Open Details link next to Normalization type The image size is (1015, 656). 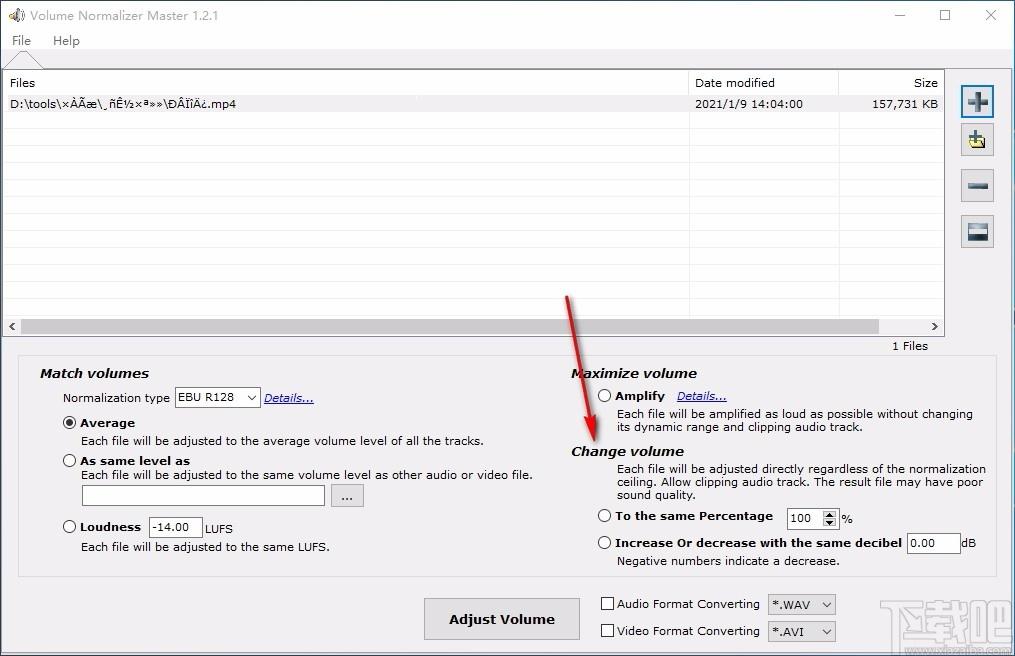tap(289, 398)
